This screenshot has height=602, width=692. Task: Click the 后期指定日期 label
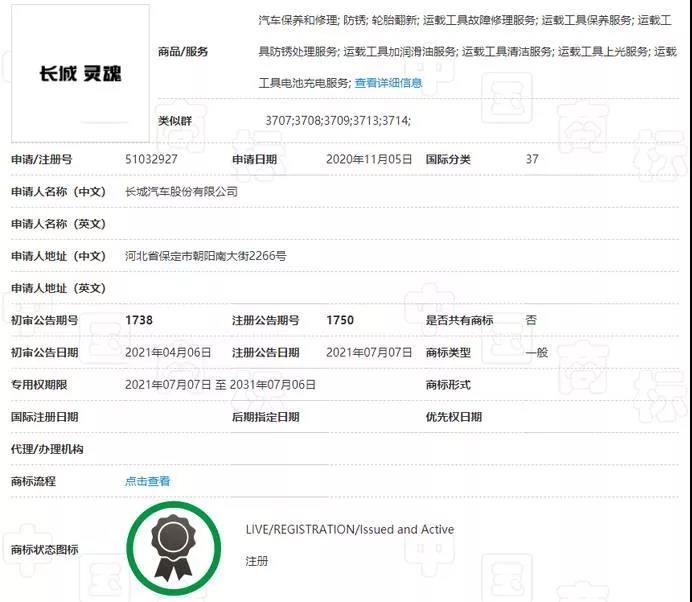266,417
